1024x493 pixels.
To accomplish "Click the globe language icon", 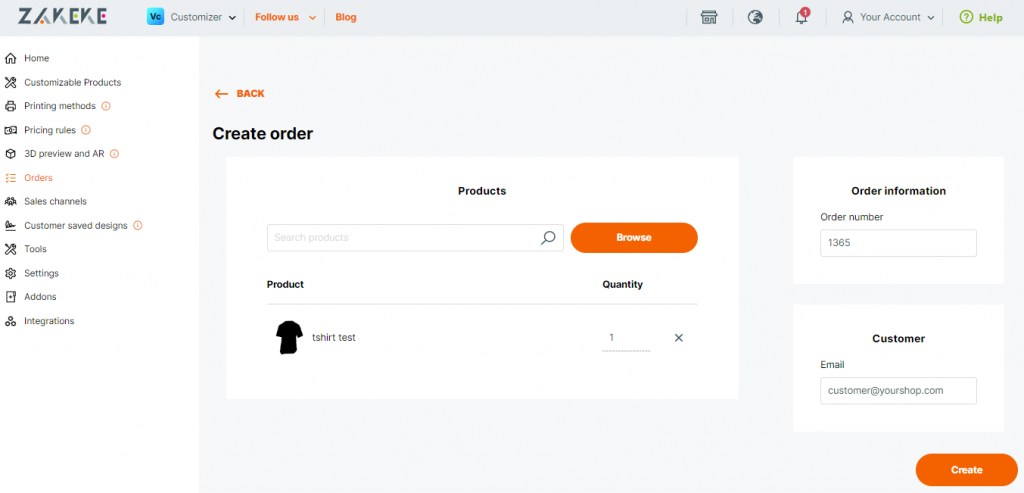I will (x=756, y=18).
